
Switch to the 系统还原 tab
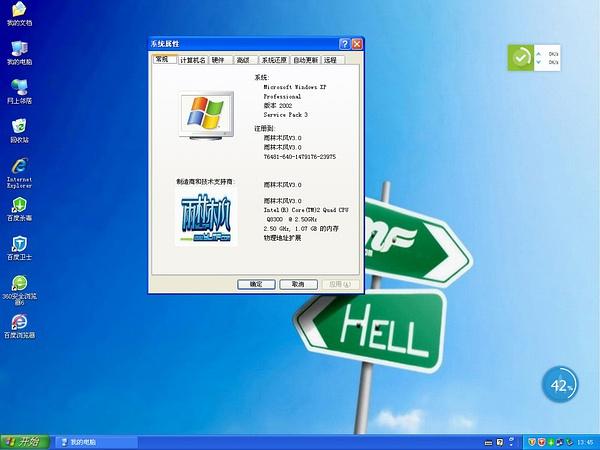274,60
